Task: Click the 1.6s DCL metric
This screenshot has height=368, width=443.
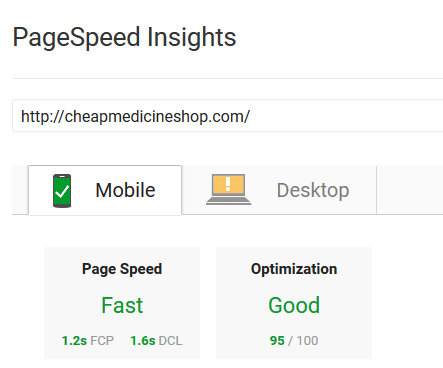Action: (156, 341)
